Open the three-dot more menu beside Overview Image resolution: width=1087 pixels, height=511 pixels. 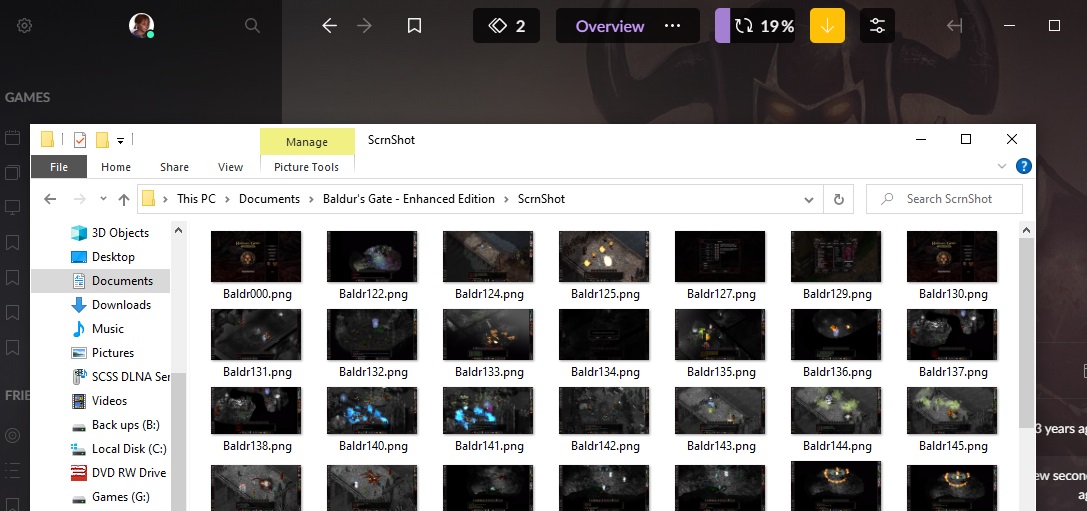pos(672,26)
